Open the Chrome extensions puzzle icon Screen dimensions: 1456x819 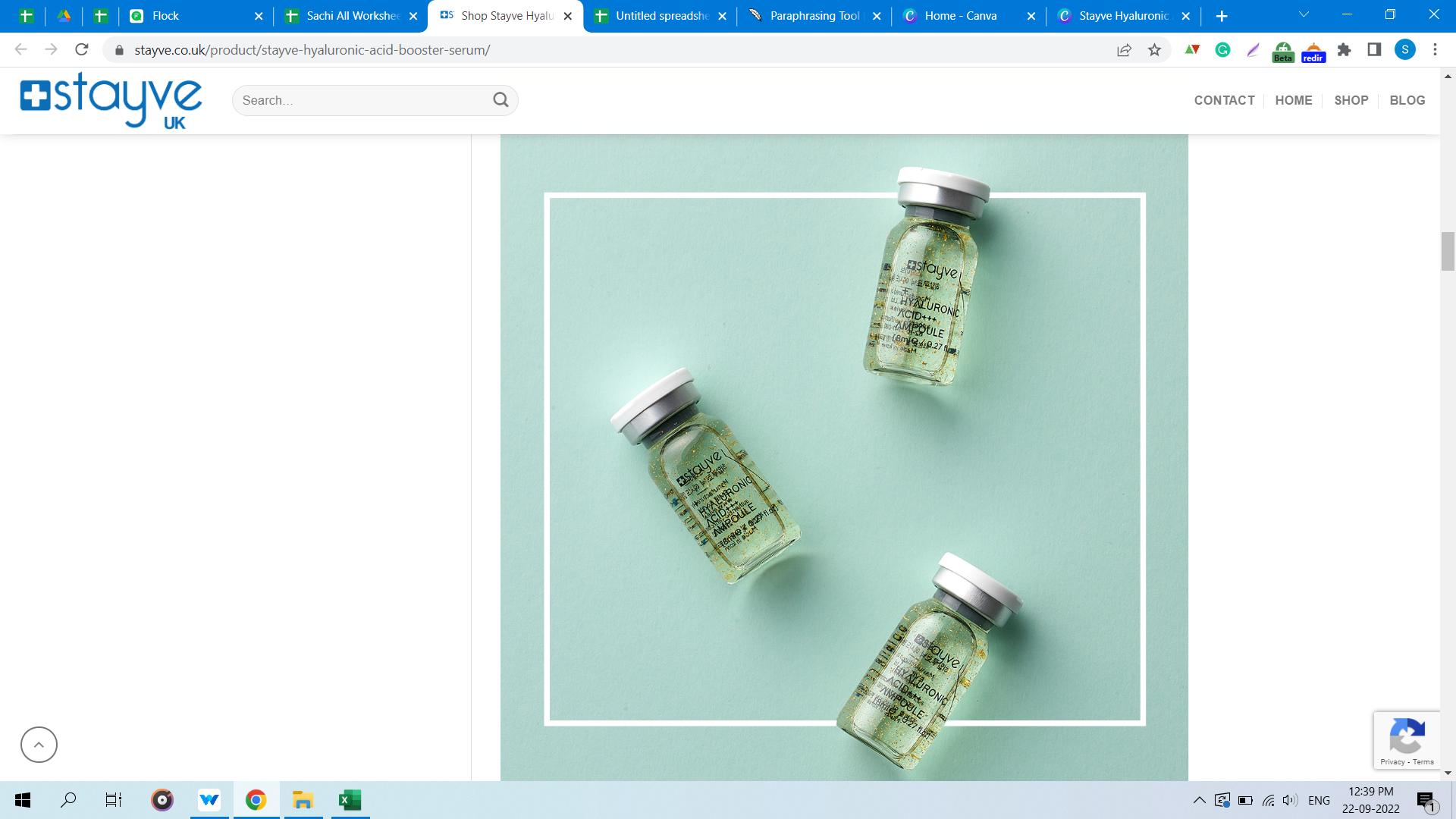(x=1344, y=50)
